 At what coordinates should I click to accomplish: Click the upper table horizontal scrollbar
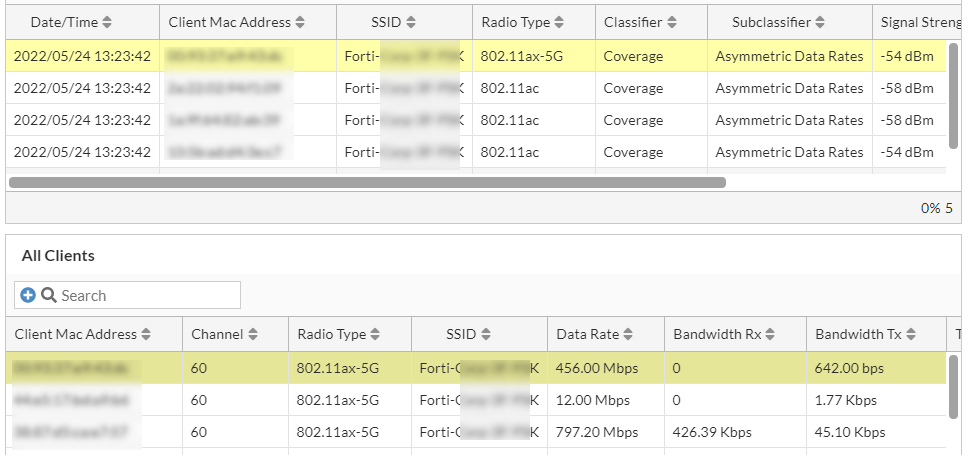[367, 183]
